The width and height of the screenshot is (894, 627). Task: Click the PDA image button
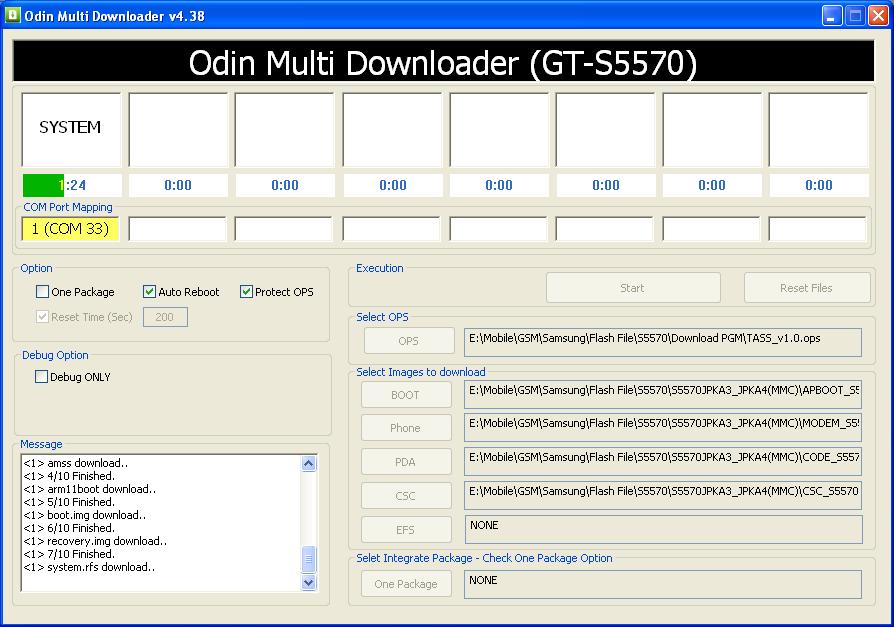tap(405, 462)
